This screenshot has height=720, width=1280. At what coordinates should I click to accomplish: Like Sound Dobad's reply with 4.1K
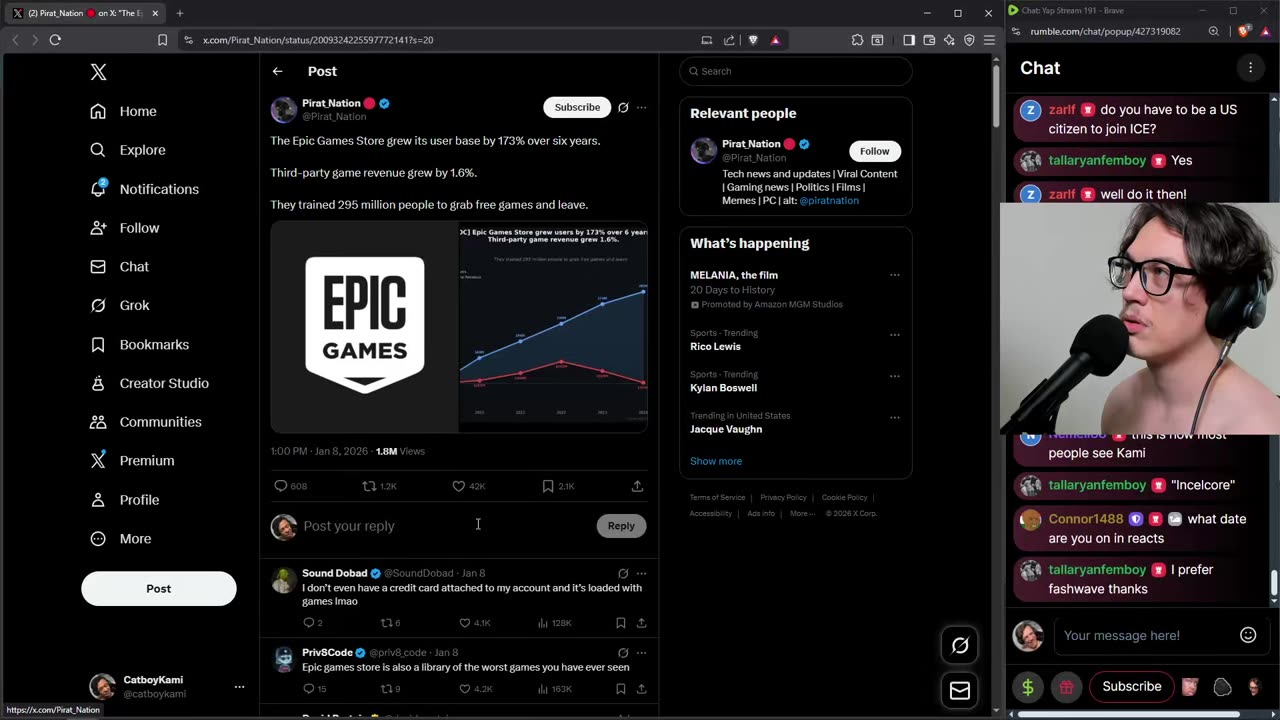[x=464, y=623]
